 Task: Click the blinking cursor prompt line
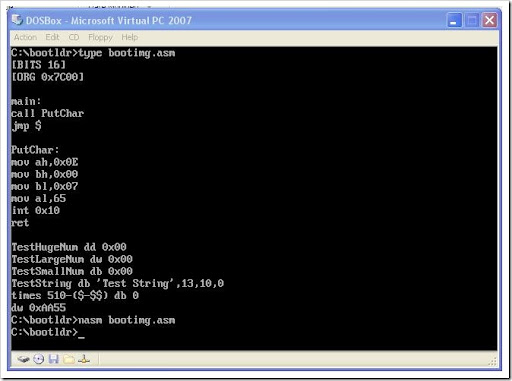[x=48, y=332]
